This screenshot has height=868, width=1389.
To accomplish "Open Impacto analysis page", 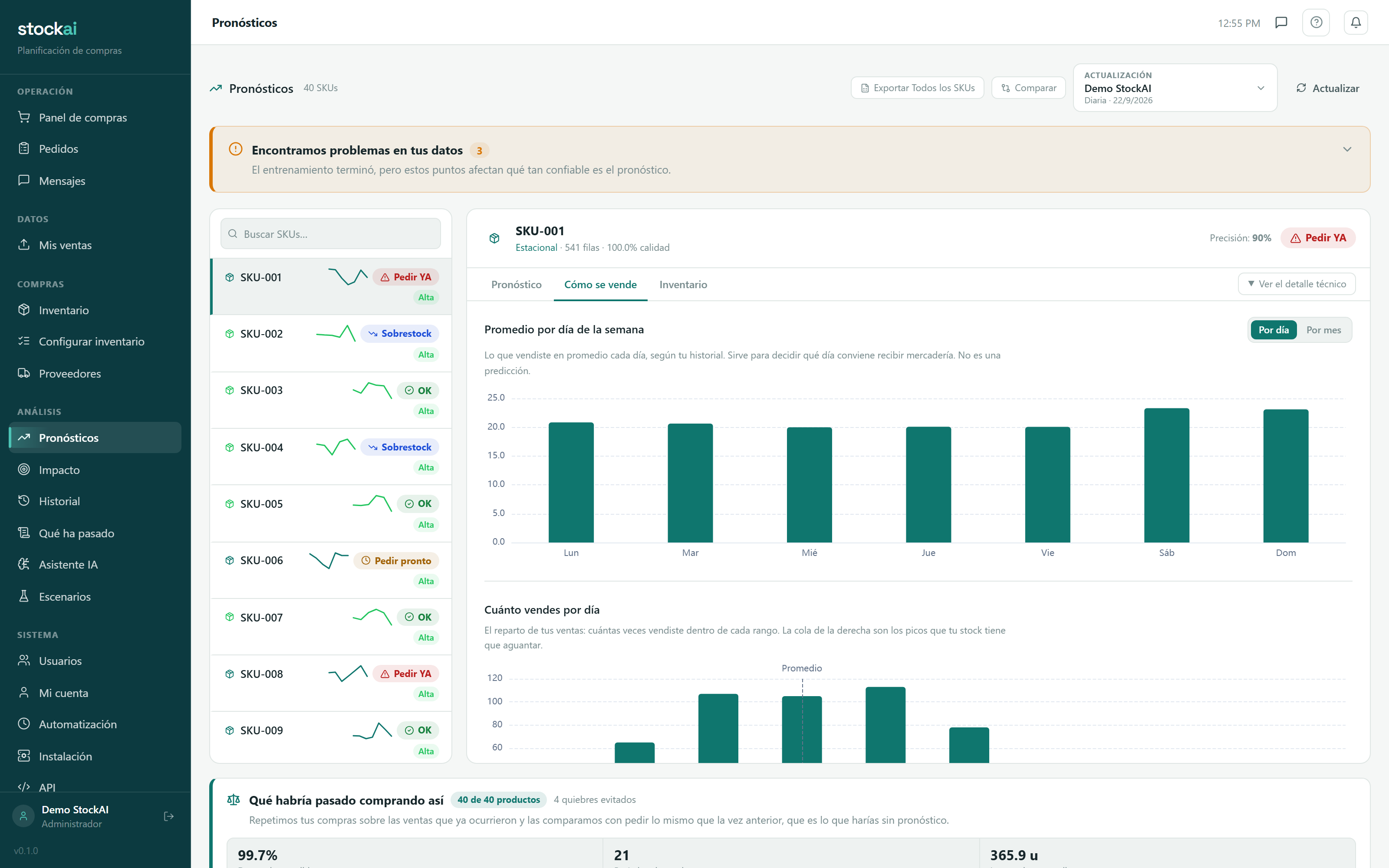I will [x=95, y=470].
